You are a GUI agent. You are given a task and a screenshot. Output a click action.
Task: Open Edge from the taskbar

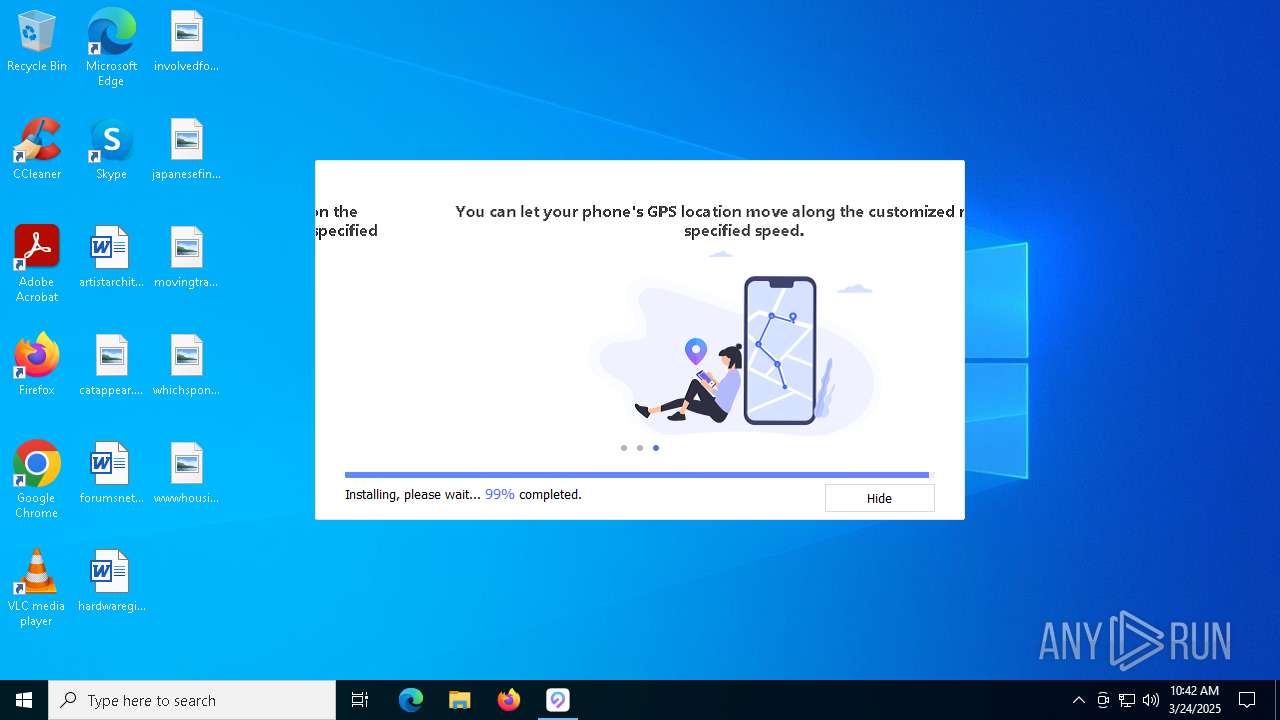click(411, 700)
